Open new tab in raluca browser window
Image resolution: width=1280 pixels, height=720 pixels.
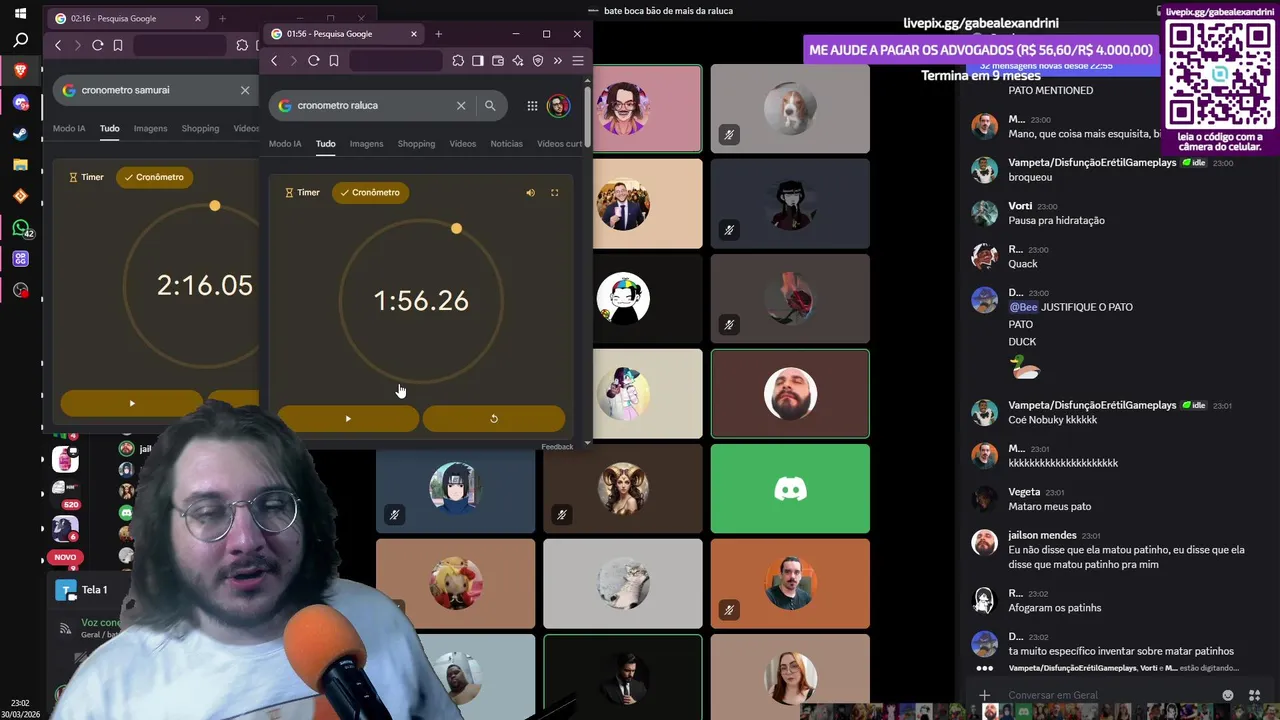(438, 34)
